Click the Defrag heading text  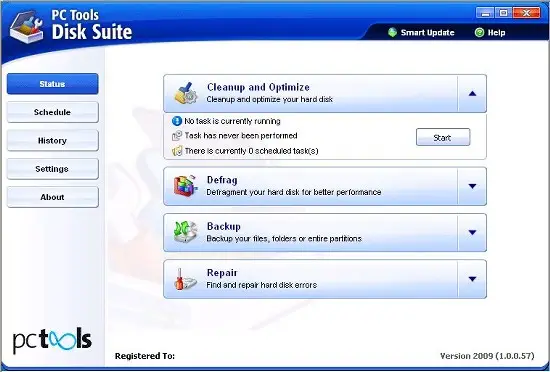coord(222,180)
